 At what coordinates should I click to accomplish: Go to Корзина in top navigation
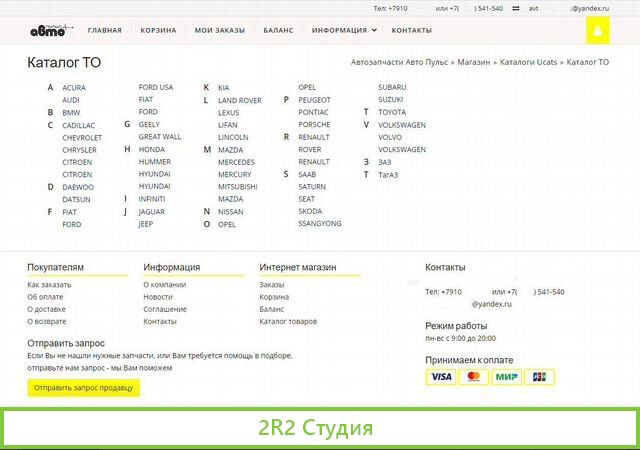pos(158,31)
